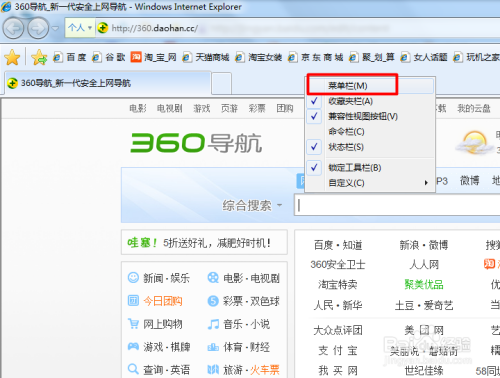
Task: Click the 新闻·娱乐 smiley icon
Action: tap(133, 277)
